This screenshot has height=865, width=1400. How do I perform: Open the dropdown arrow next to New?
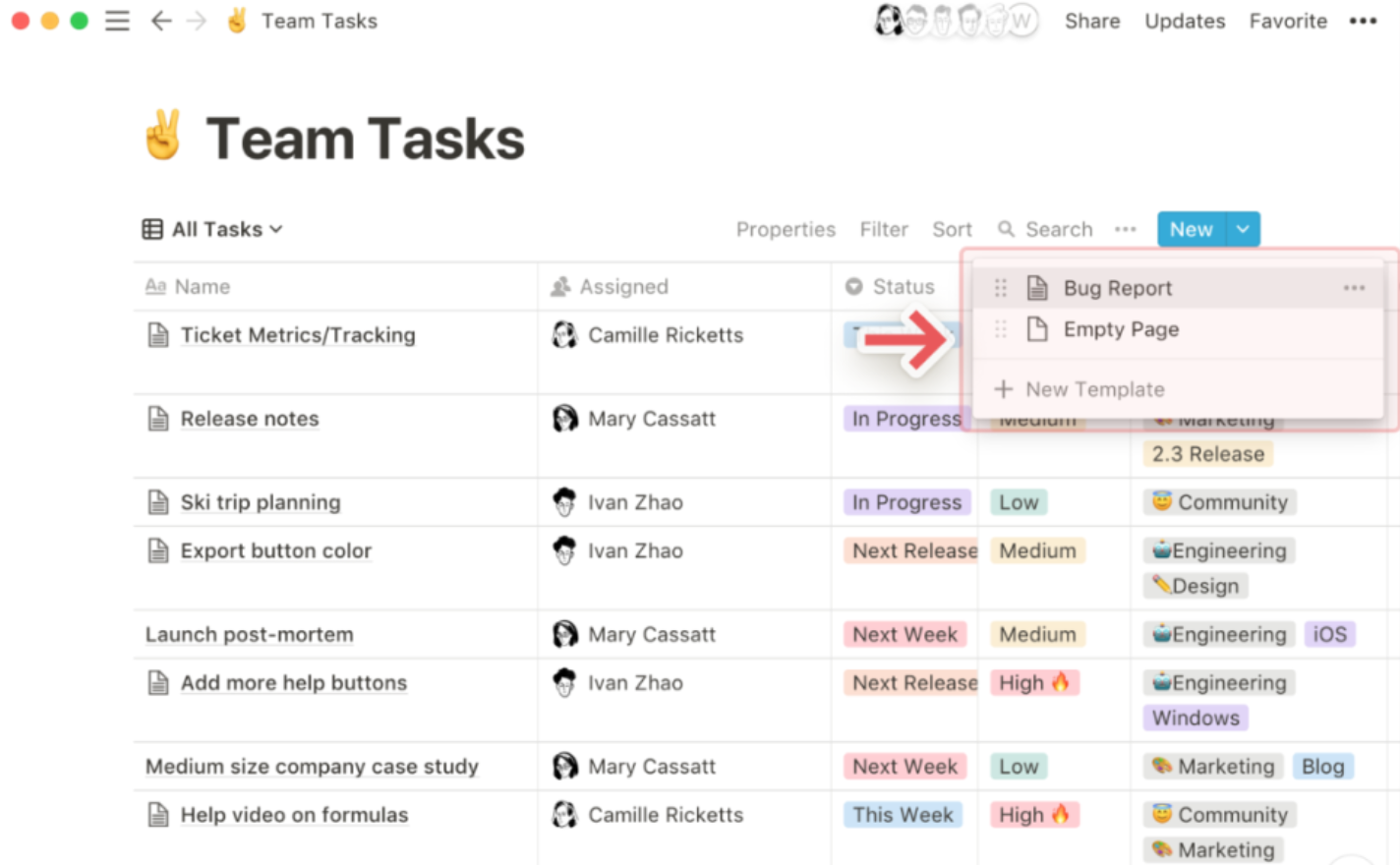tap(1243, 229)
